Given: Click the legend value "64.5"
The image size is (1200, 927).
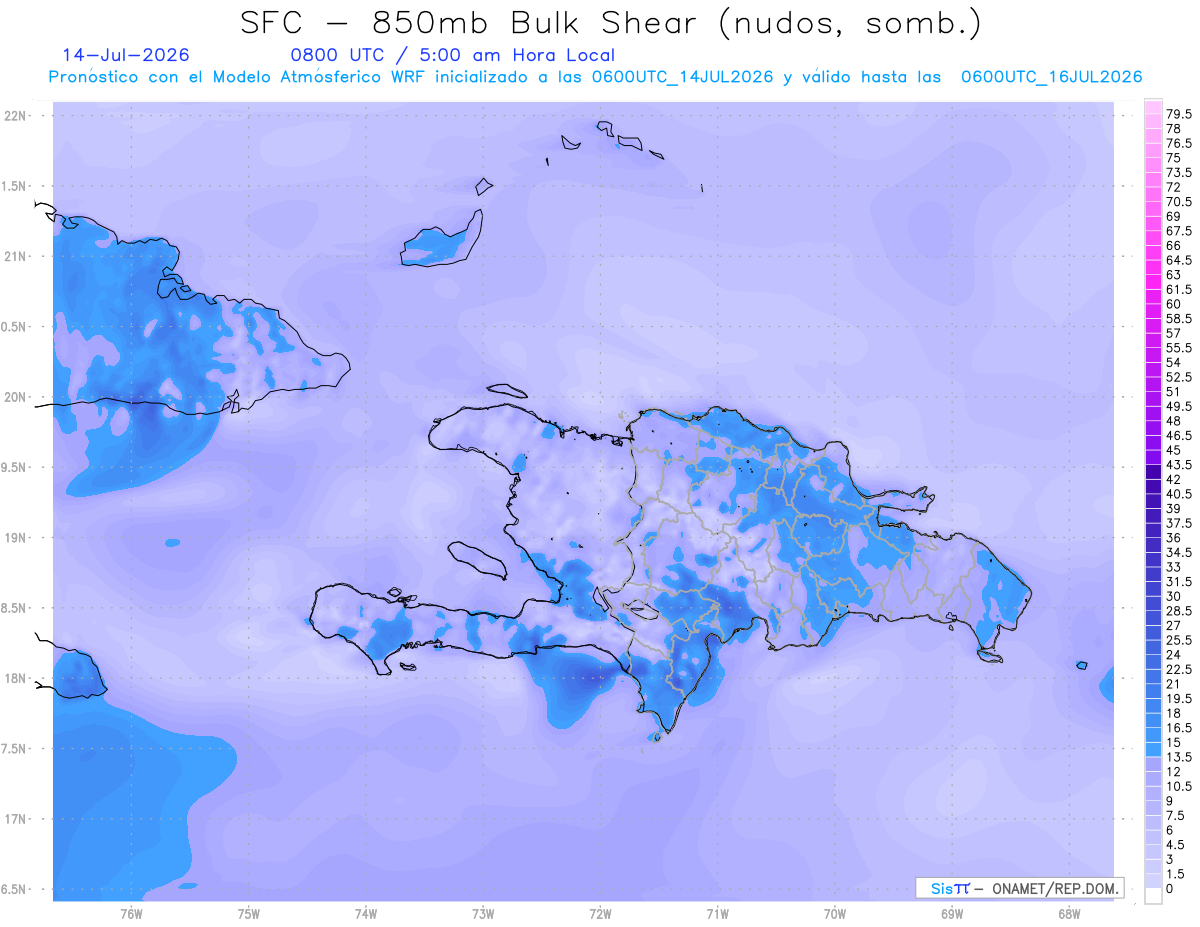Looking at the screenshot, I should point(1179,260).
